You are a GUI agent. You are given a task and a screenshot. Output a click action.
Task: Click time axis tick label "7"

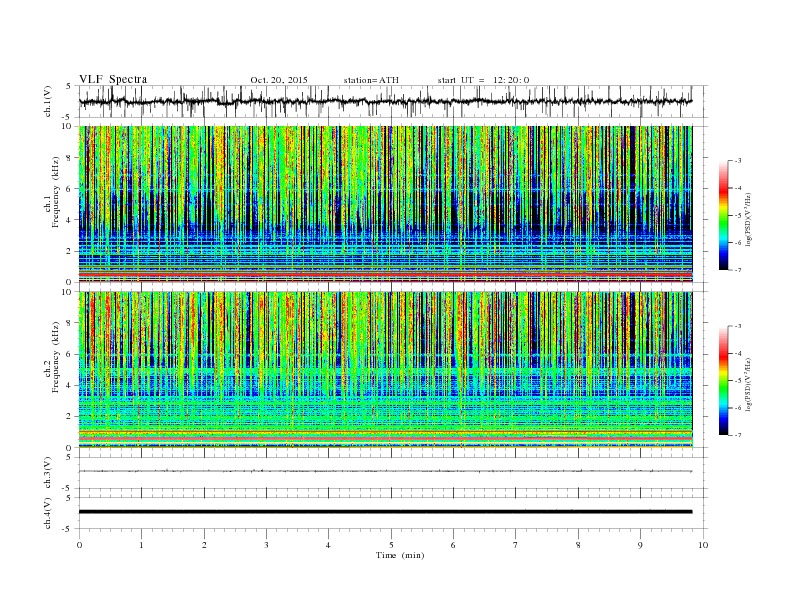tap(516, 545)
